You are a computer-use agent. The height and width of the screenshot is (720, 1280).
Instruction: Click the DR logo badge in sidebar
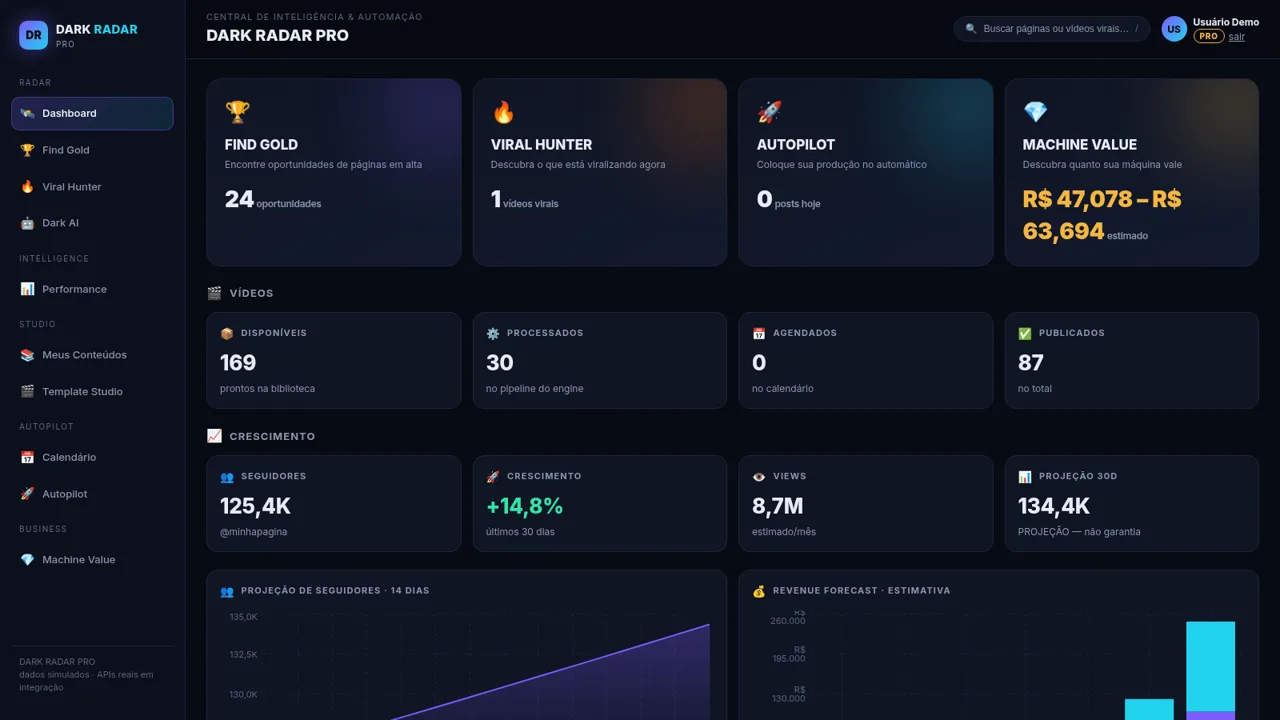pyautogui.click(x=33, y=35)
